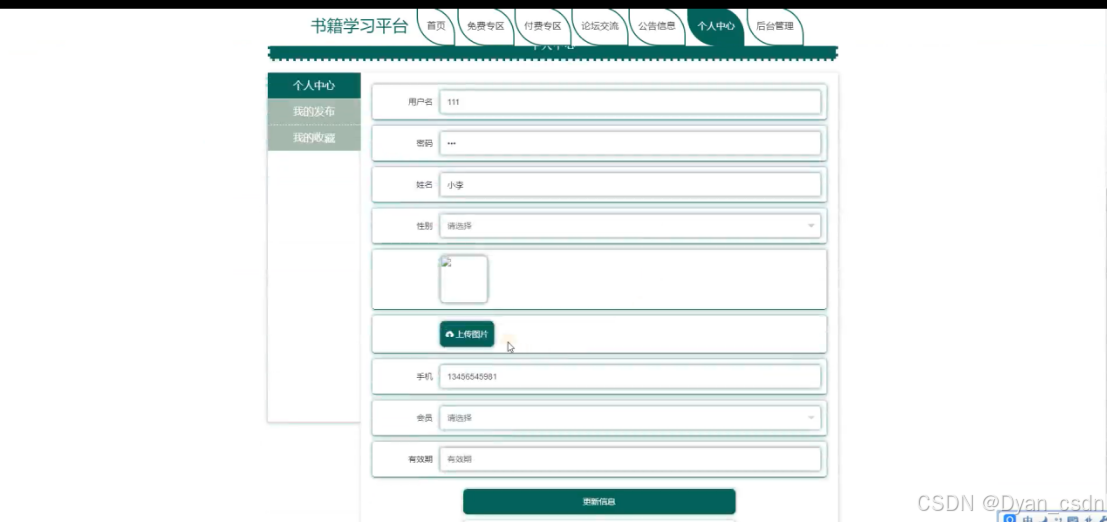Viewport: 1108px width, 523px height.
Task: Switch to the 论坛交流 tab
Action: [x=600, y=27]
